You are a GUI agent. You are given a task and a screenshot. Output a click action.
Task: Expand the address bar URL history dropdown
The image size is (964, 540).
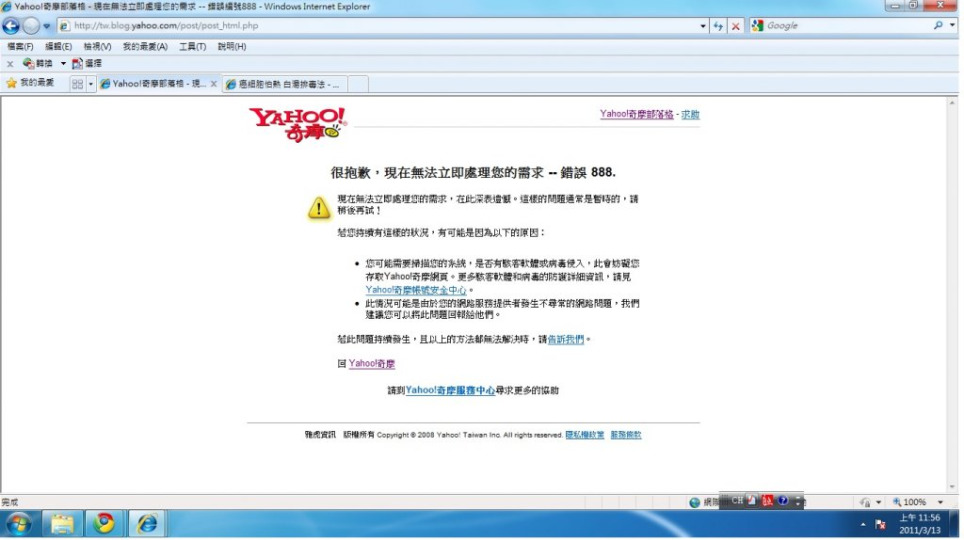point(703,26)
